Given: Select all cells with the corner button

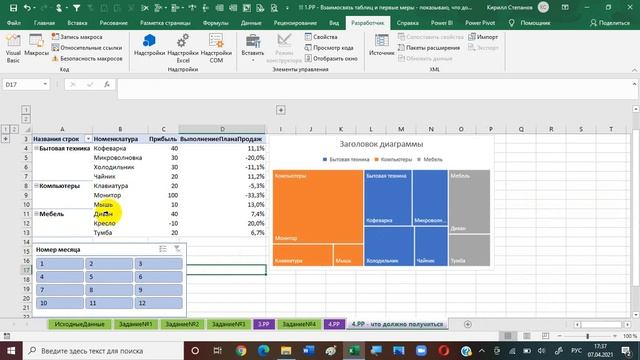Looking at the screenshot, I should 27,129.
